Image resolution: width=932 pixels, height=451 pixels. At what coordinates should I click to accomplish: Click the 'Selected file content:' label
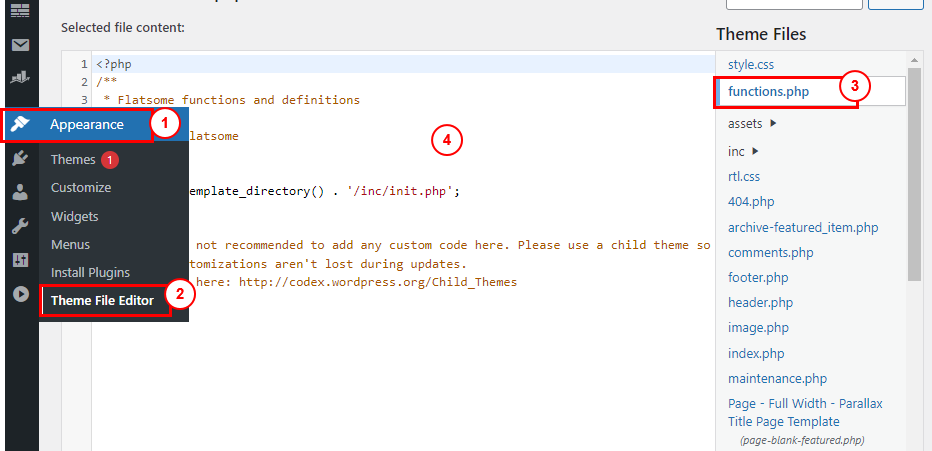tap(123, 27)
